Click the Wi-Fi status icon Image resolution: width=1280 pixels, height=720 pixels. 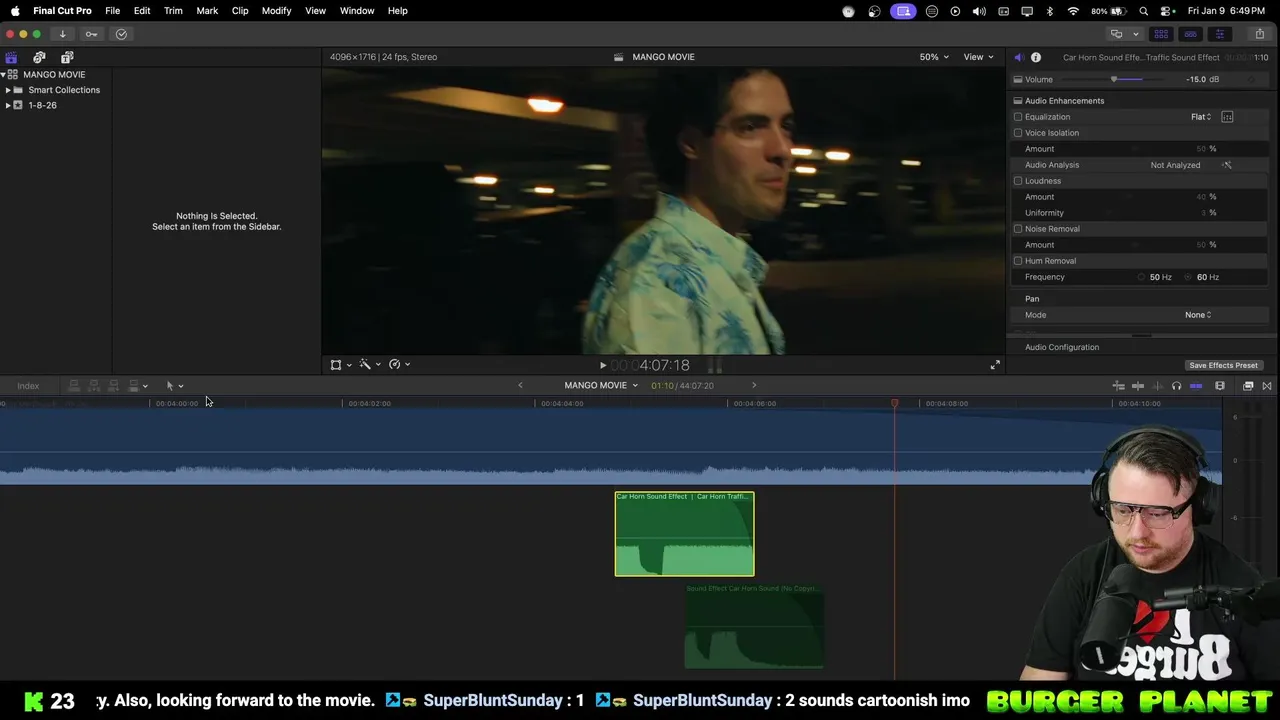pos(1073,11)
